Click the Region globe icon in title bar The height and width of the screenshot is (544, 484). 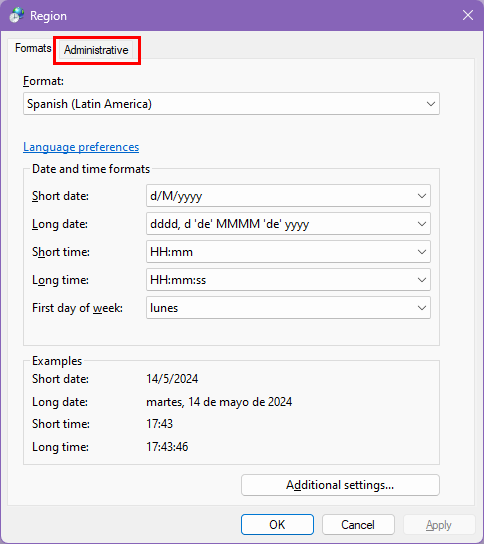click(x=16, y=15)
